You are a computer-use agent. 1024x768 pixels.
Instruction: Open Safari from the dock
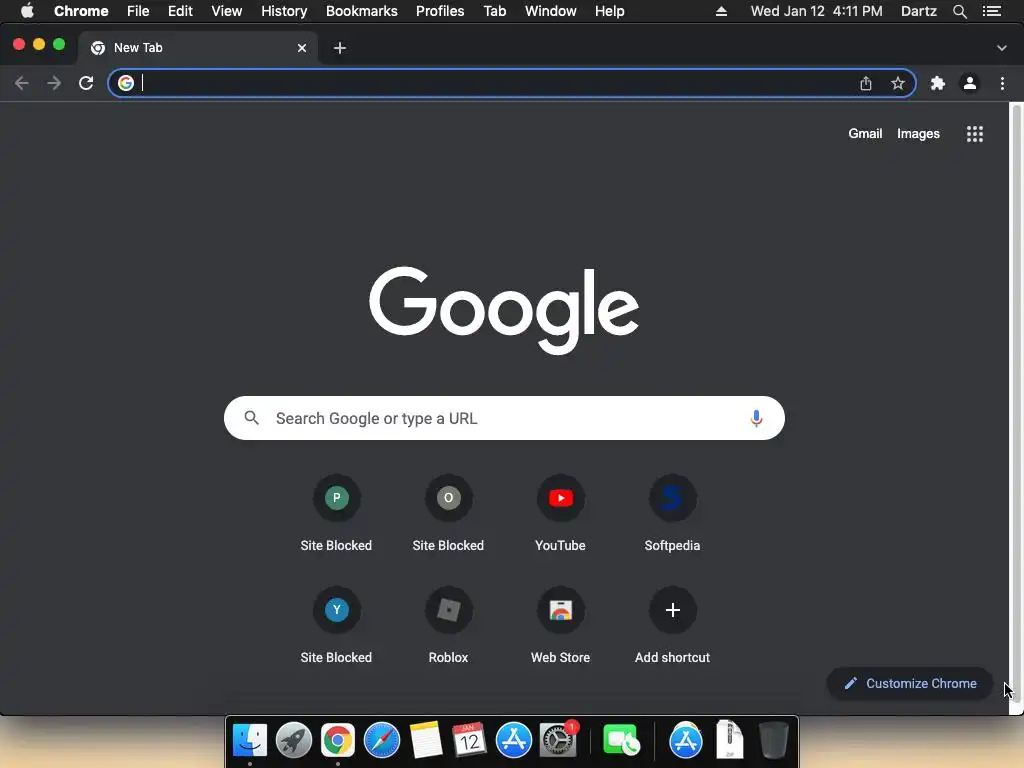click(382, 740)
